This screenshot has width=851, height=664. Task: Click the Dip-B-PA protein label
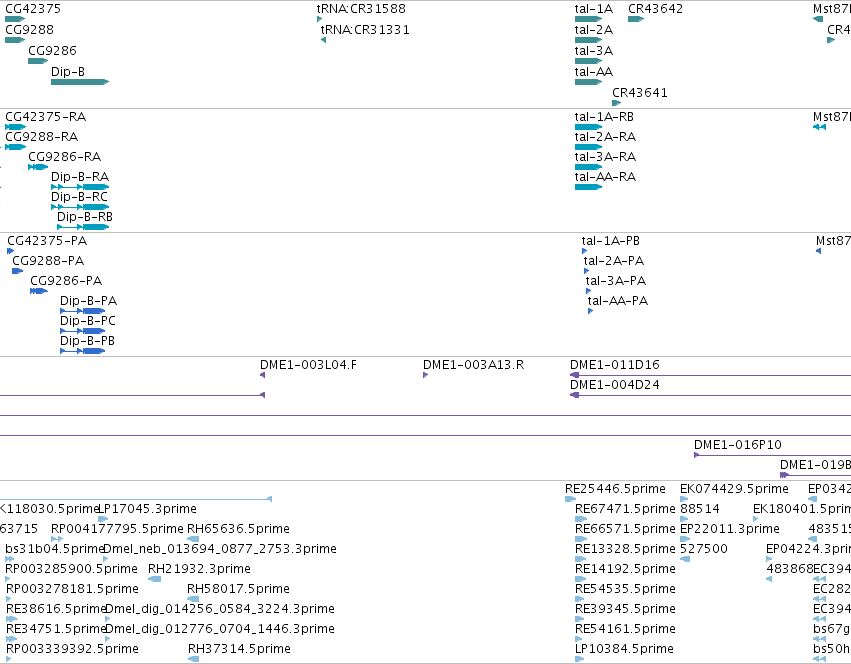click(88, 301)
